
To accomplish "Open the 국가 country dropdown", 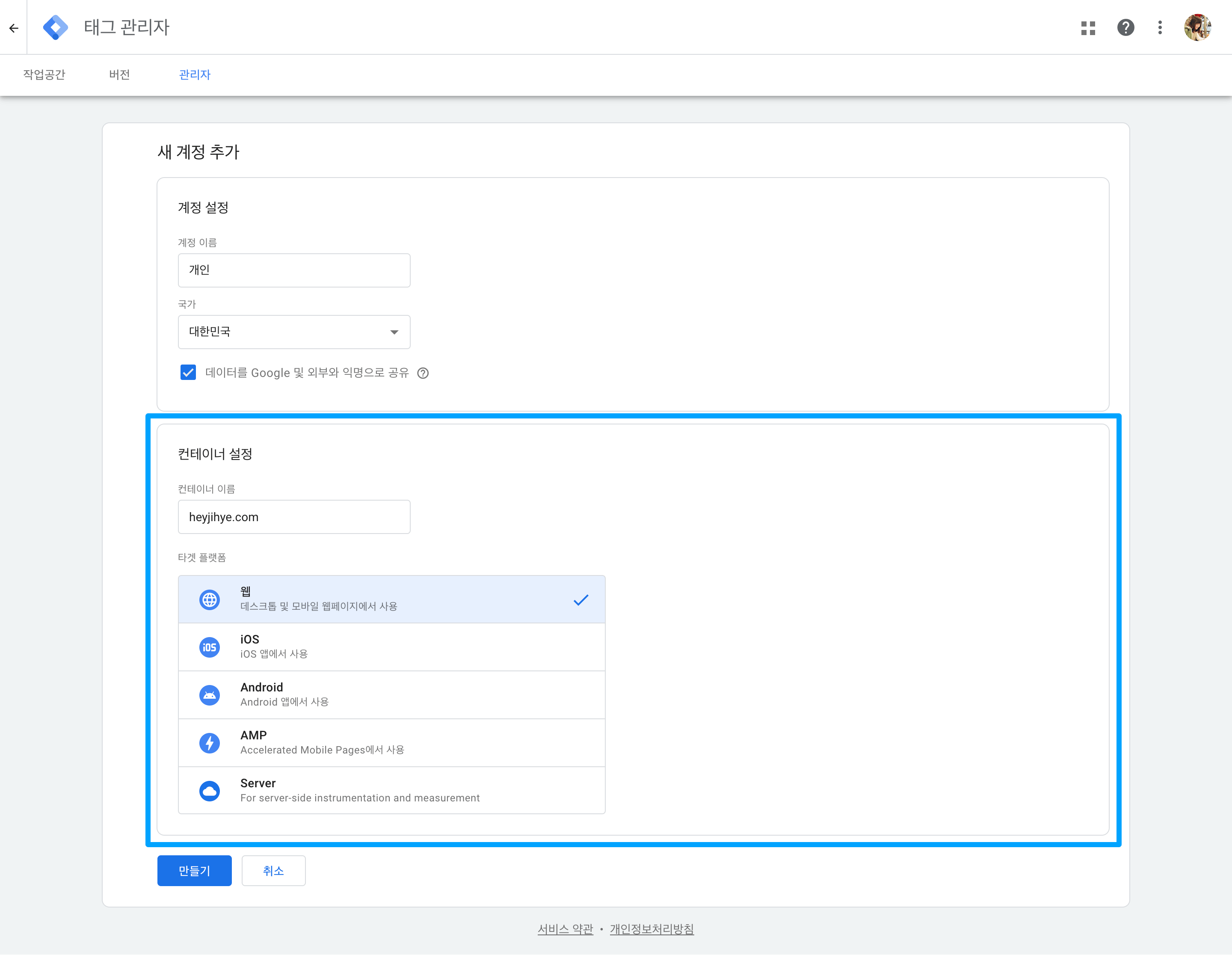I will click(294, 332).
